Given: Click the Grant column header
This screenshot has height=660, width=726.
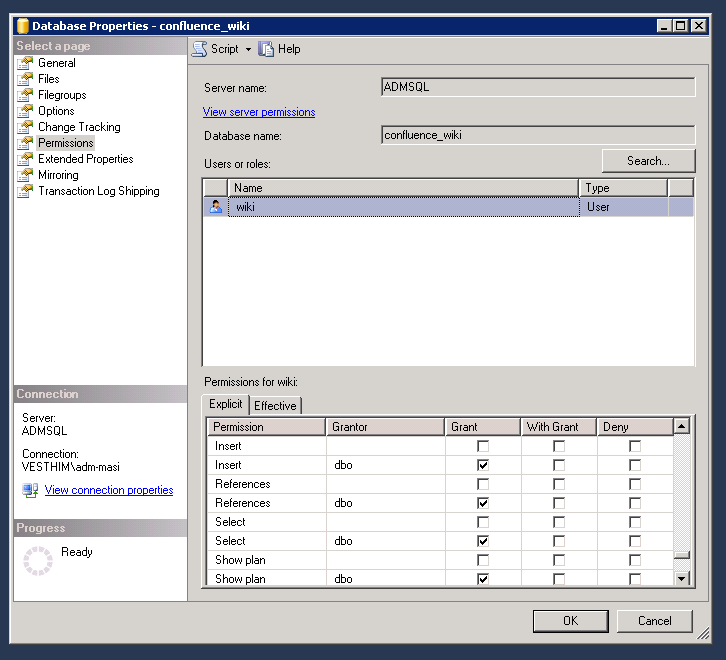Looking at the screenshot, I should (483, 427).
